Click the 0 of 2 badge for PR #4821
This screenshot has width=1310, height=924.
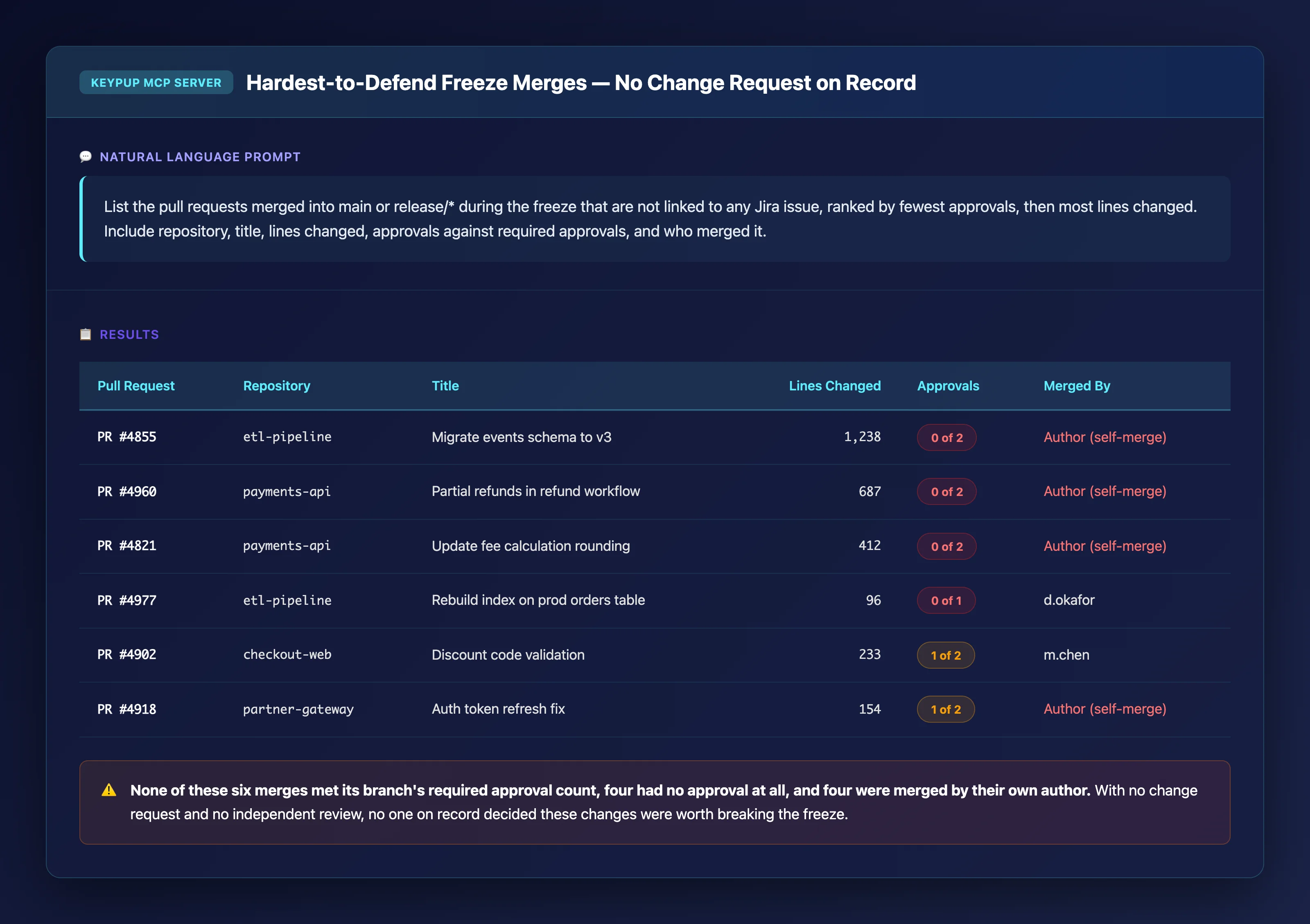pos(946,546)
